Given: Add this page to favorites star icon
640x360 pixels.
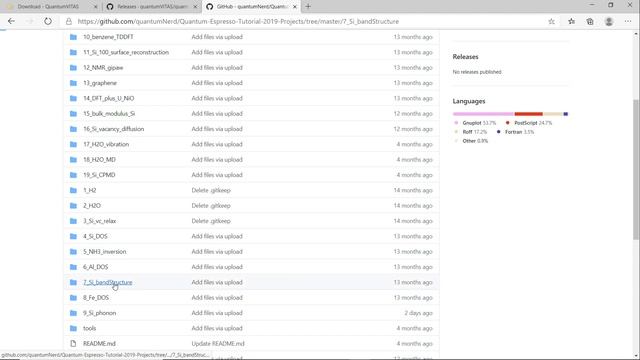Looking at the screenshot, I should (x=551, y=21).
